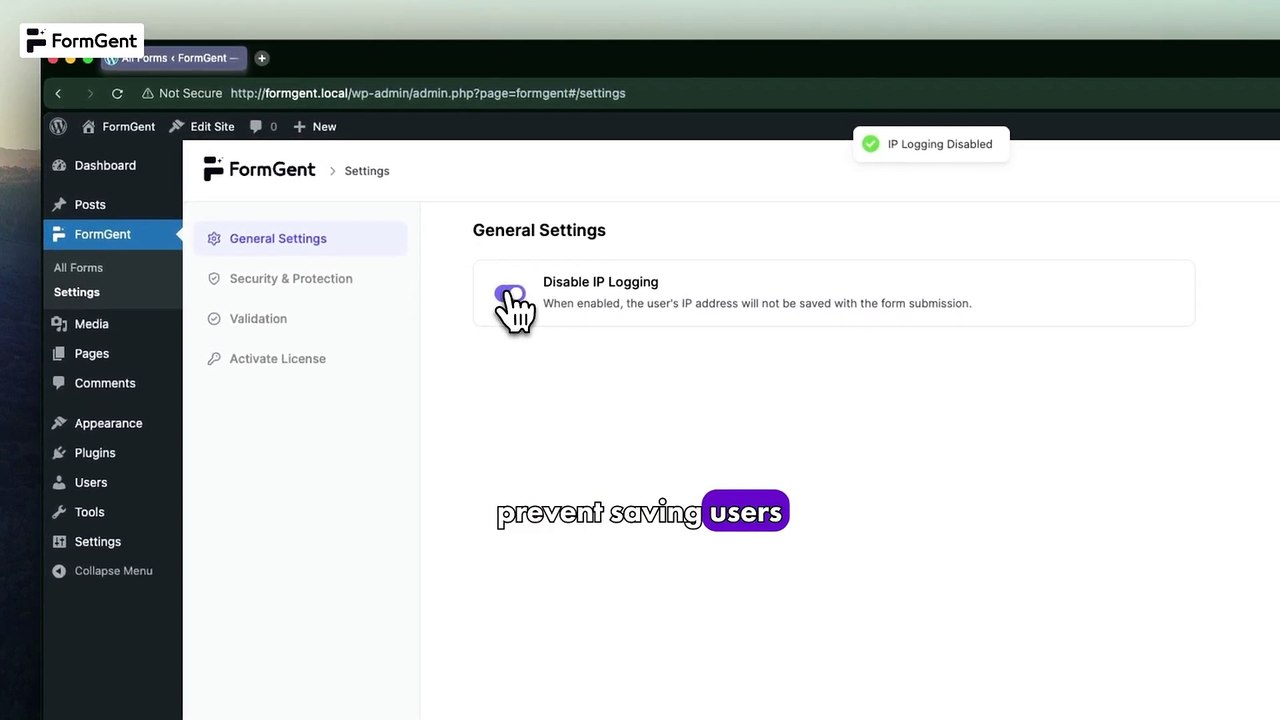The height and width of the screenshot is (720, 1280).
Task: Open Plugins in WordPress sidebar
Action: (x=112, y=452)
